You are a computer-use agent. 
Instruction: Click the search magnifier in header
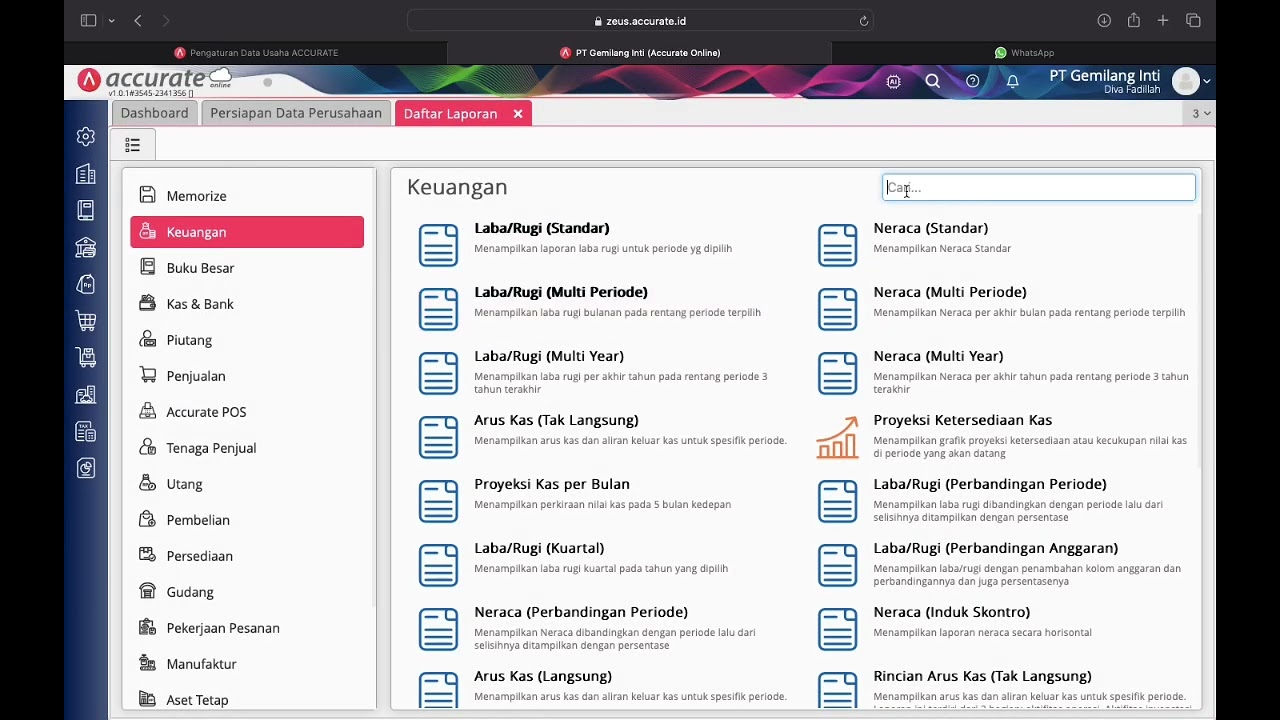click(933, 82)
